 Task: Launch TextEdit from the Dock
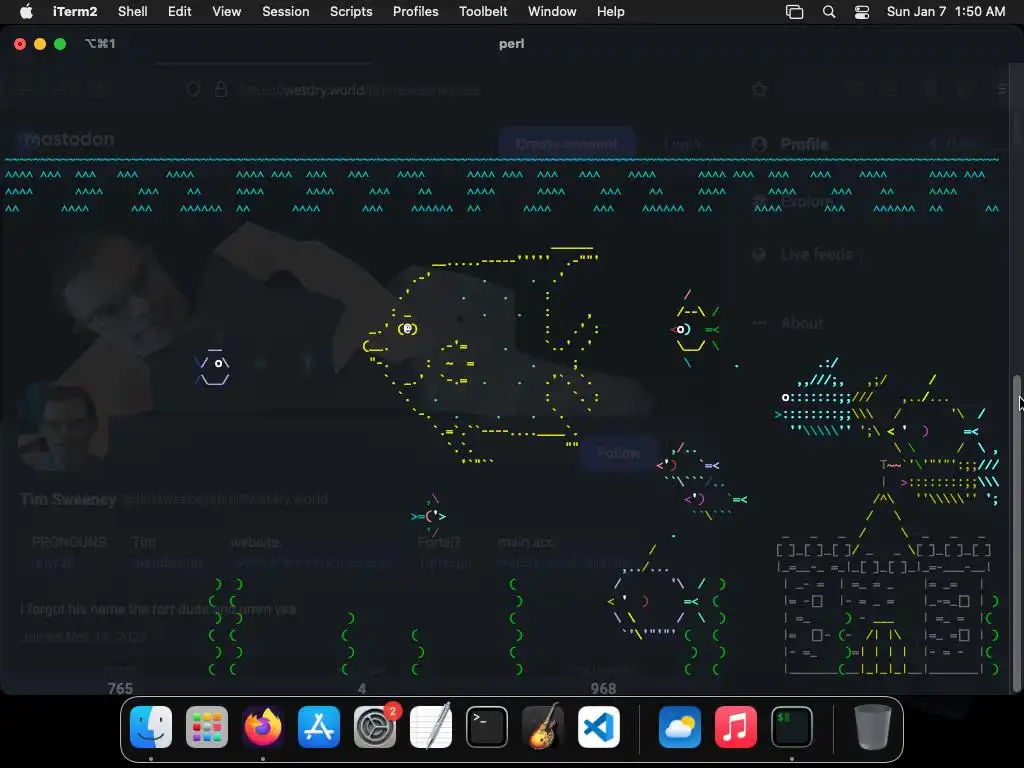coord(431,727)
